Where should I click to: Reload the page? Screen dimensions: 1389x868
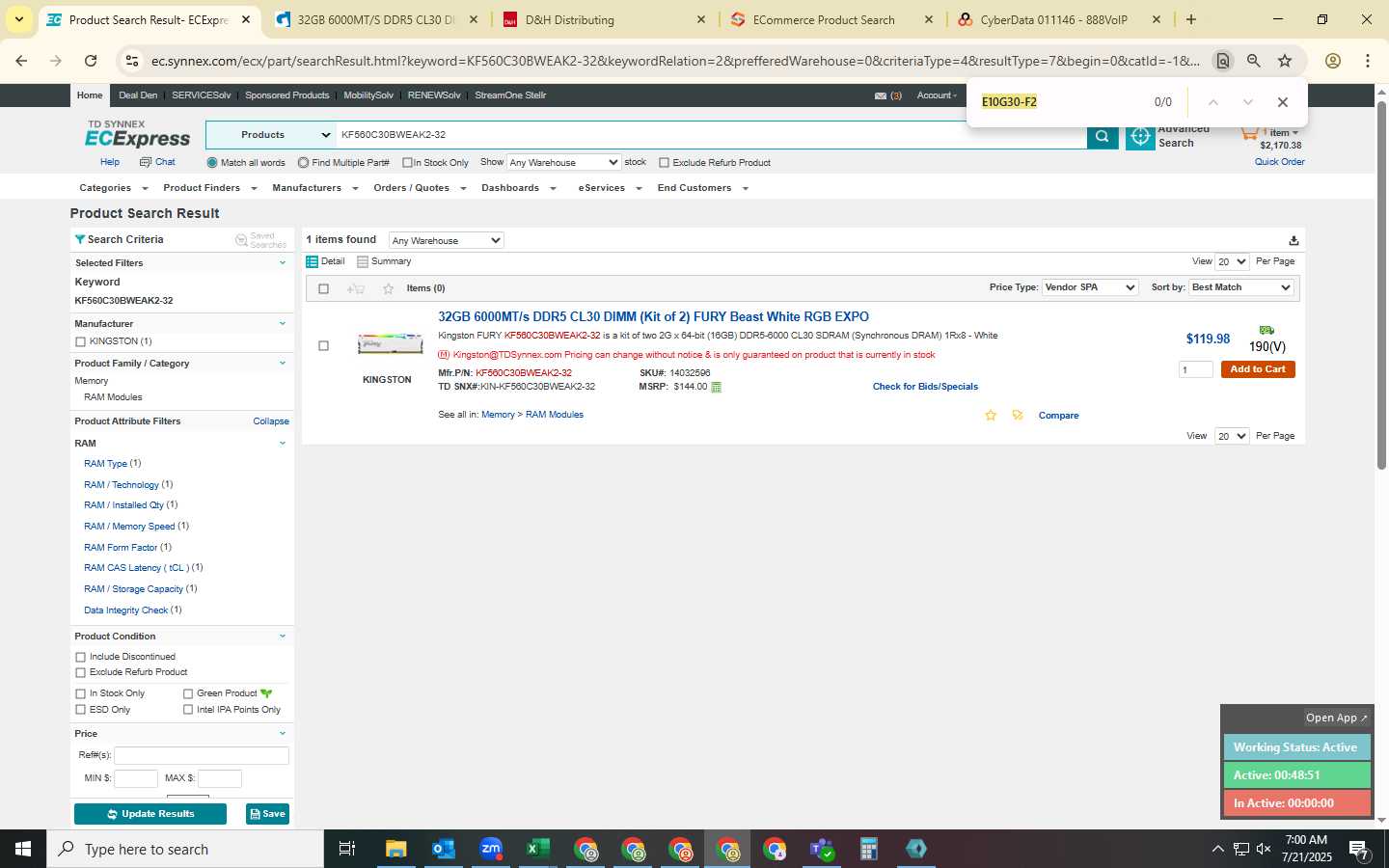(x=91, y=61)
